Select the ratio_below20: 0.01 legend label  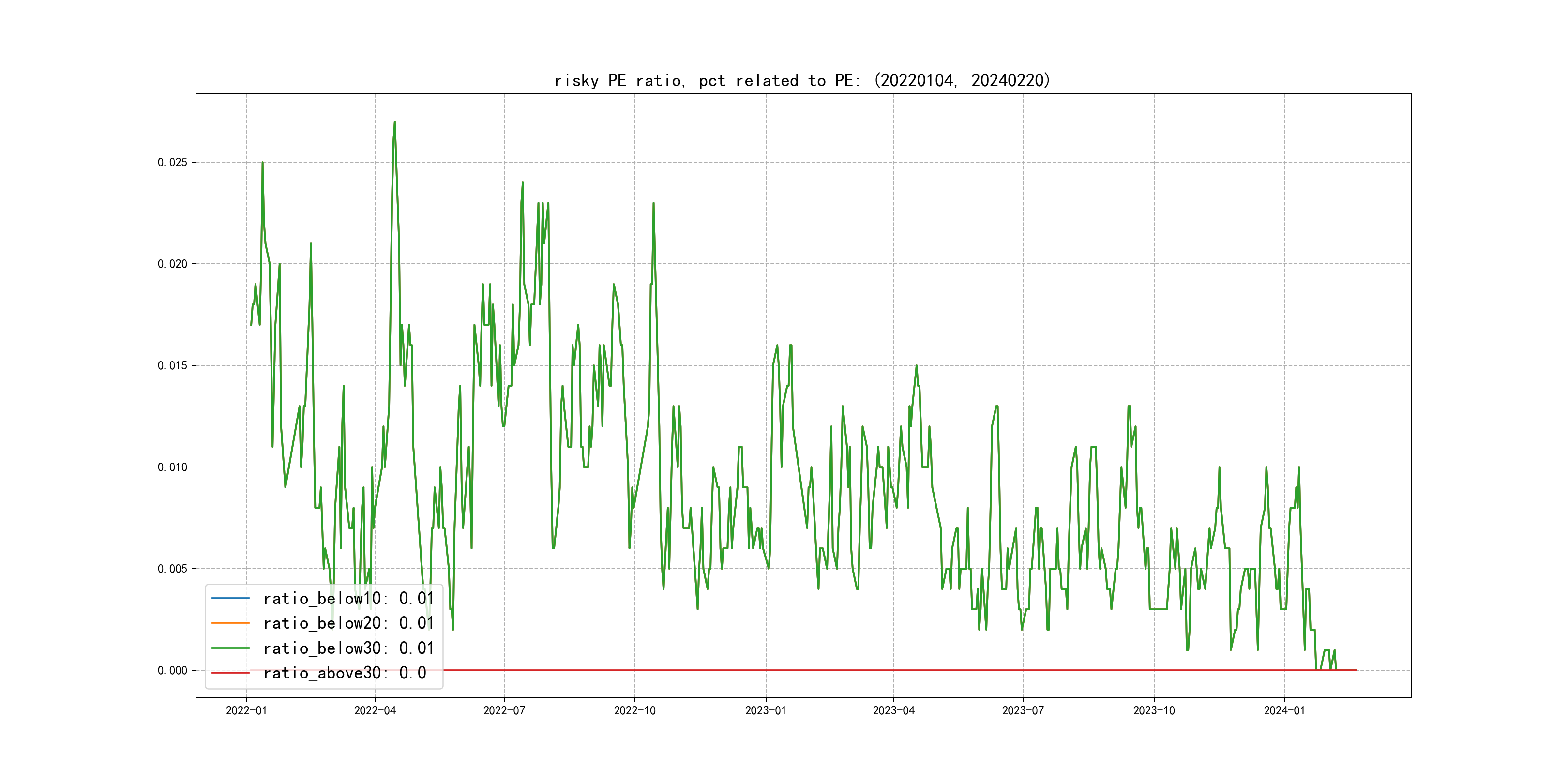click(348, 623)
